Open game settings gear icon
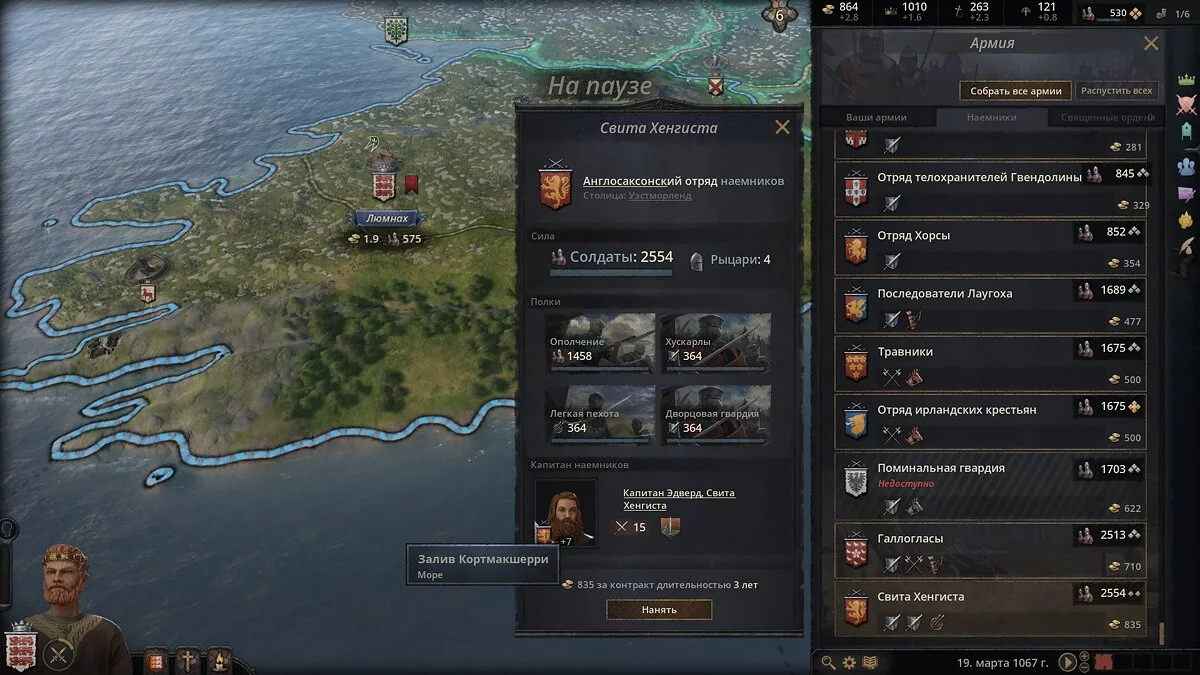 click(x=849, y=662)
